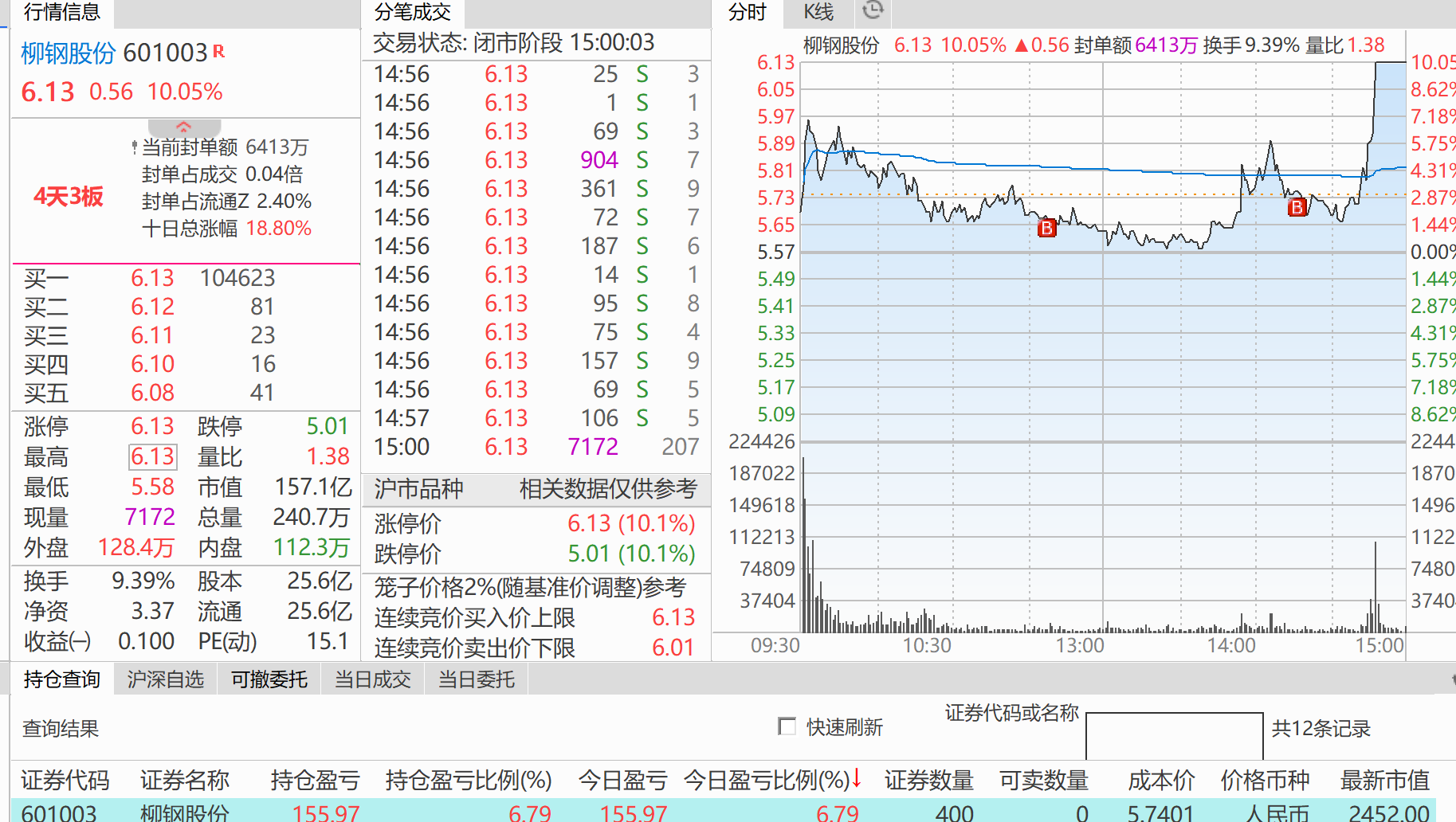Click the 4天3板 label

click(69, 196)
